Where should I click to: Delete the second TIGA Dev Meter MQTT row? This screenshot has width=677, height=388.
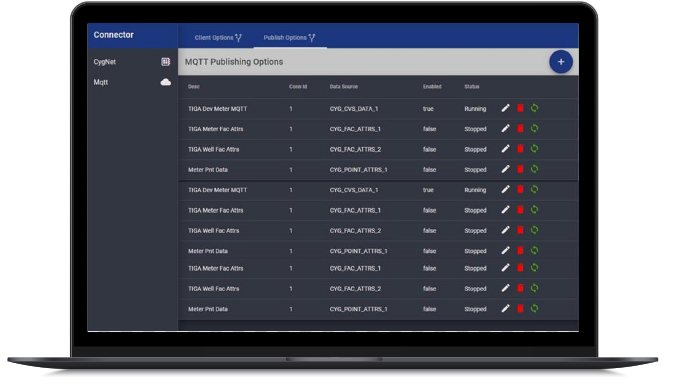pos(520,189)
